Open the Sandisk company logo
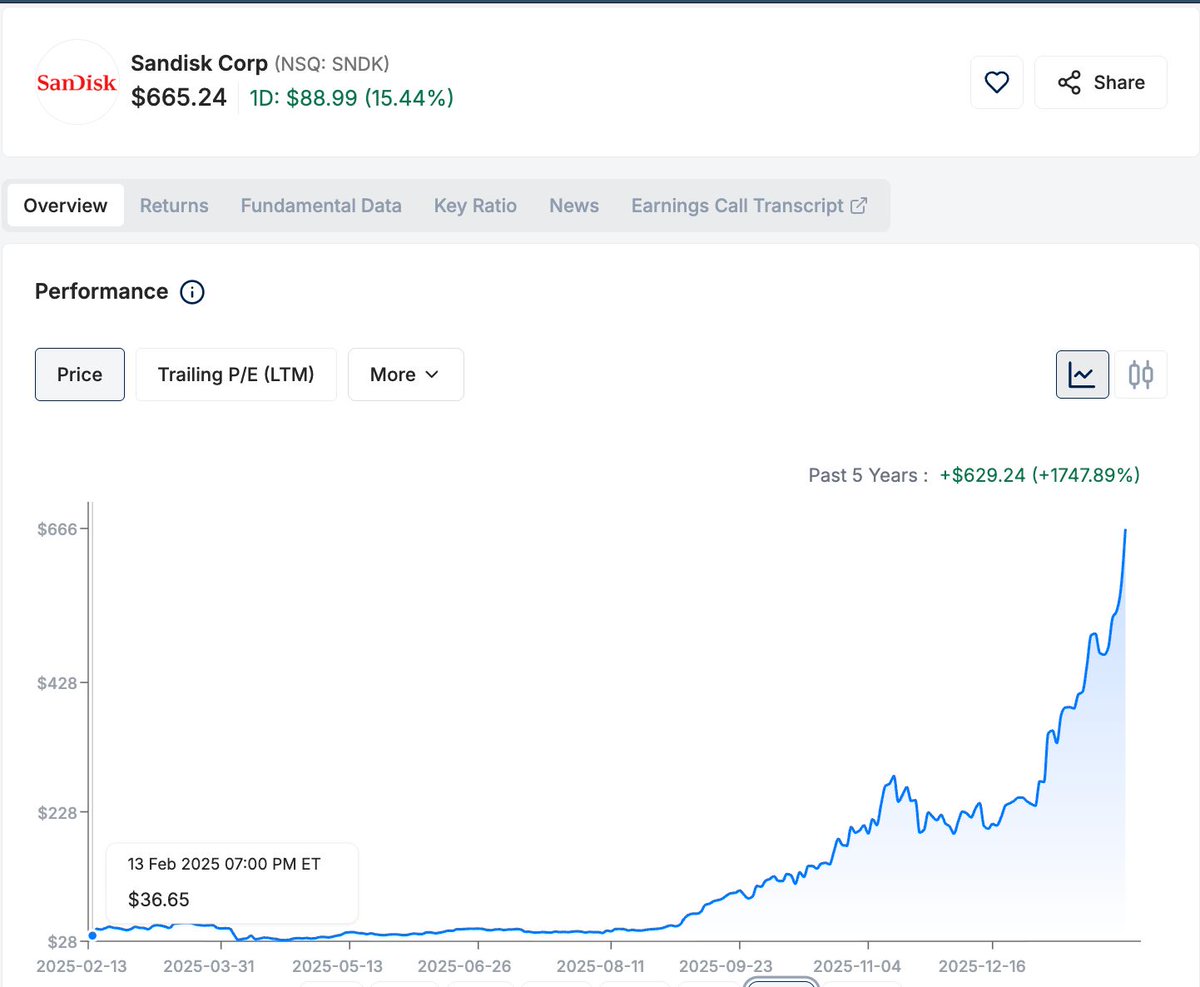The image size is (1200, 987). [x=76, y=82]
